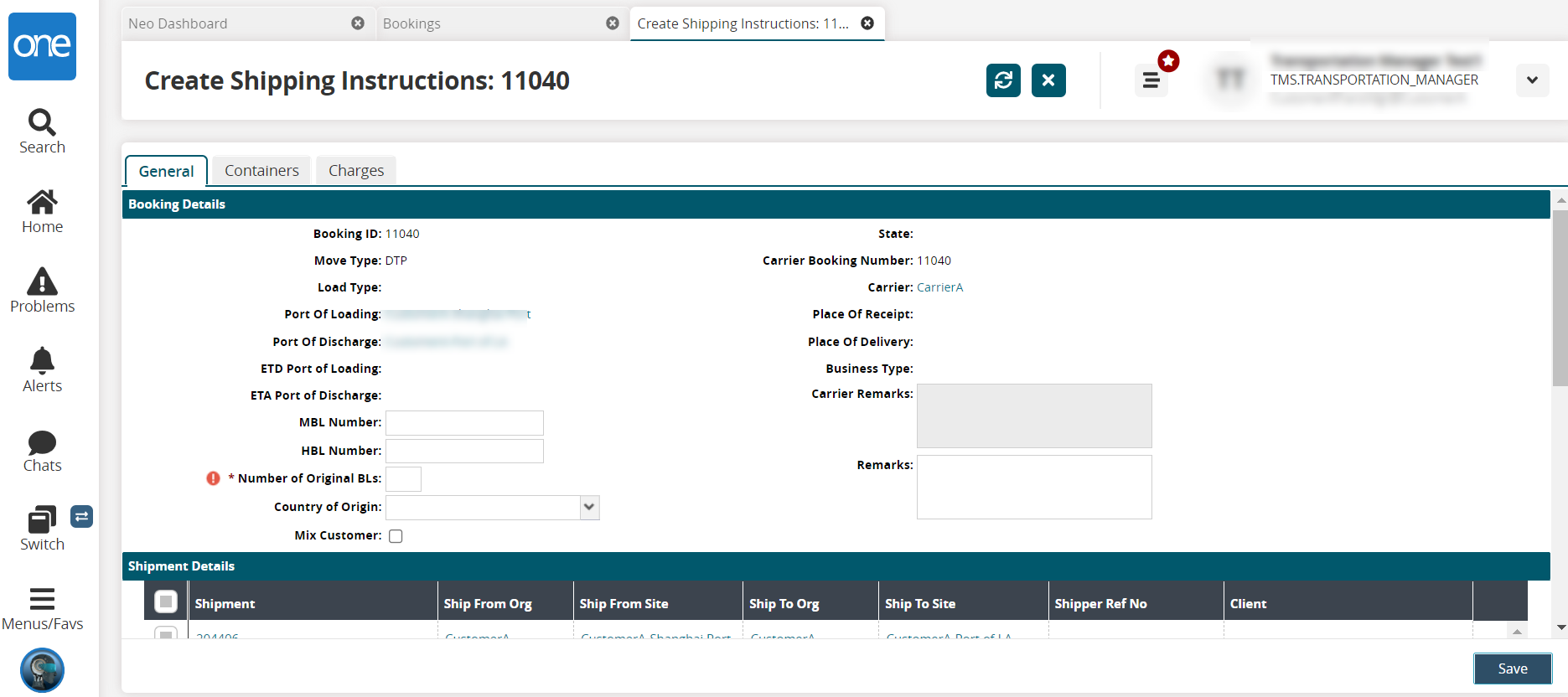The height and width of the screenshot is (697, 1568).
Task: Open the Problems panel
Action: tap(42, 292)
